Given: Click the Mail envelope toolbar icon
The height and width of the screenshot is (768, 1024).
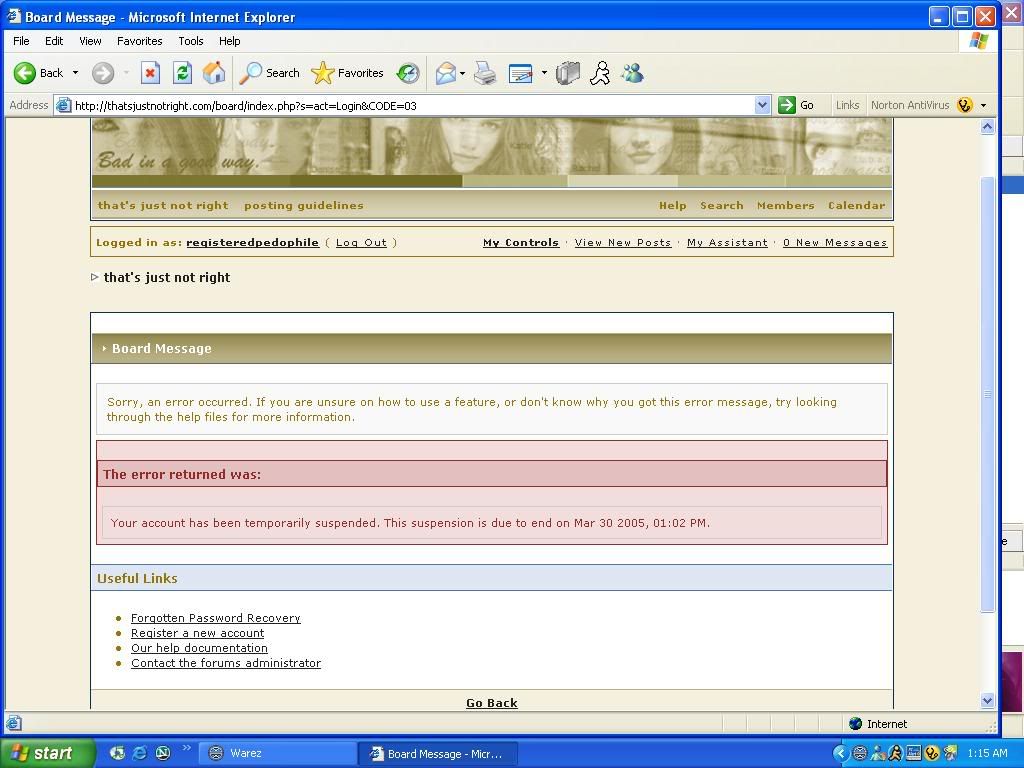Looking at the screenshot, I should [x=445, y=73].
